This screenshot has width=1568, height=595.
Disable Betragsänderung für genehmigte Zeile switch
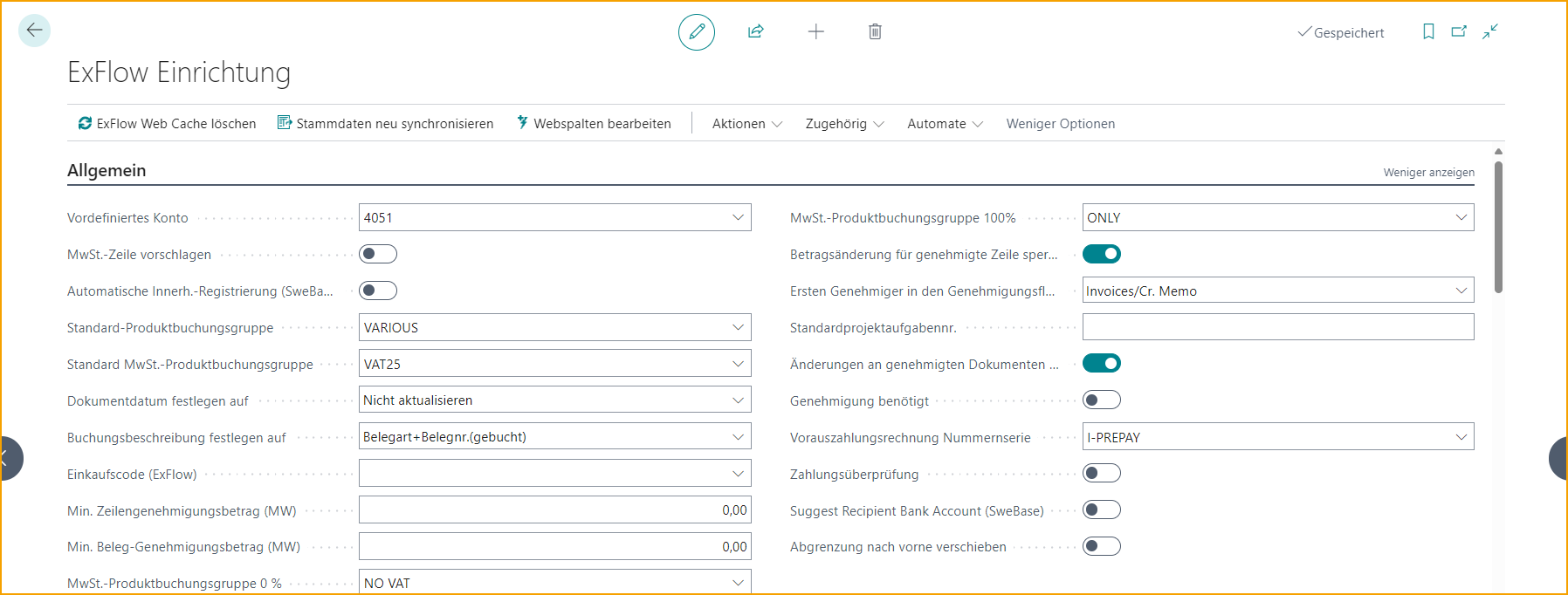point(1102,254)
